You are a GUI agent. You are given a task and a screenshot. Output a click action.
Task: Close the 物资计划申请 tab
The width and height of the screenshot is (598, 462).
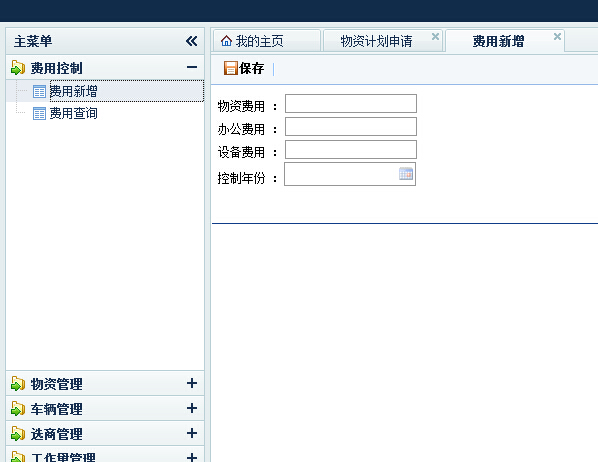pyautogui.click(x=435, y=36)
